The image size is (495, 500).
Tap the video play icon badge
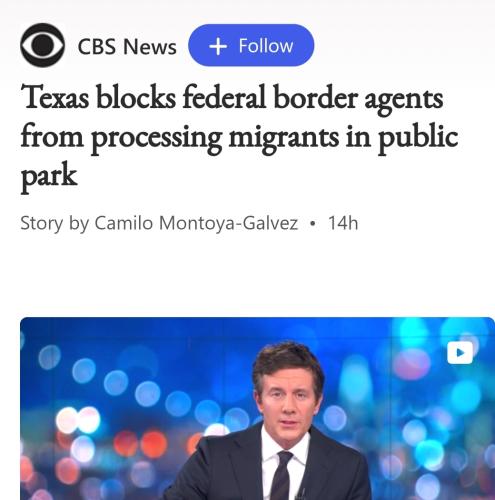pos(460,352)
